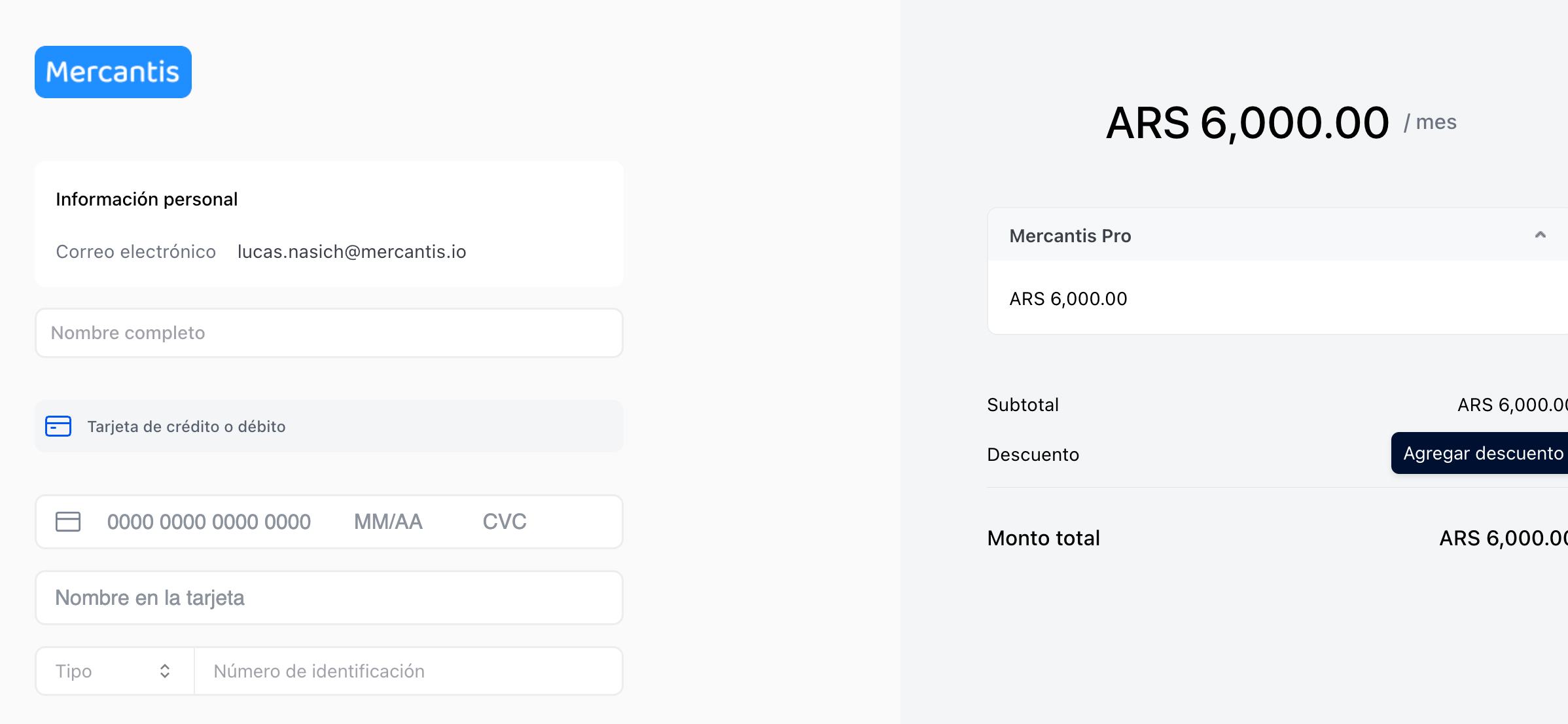Click the ARS 6,000.00 per month heading

[x=1281, y=123]
